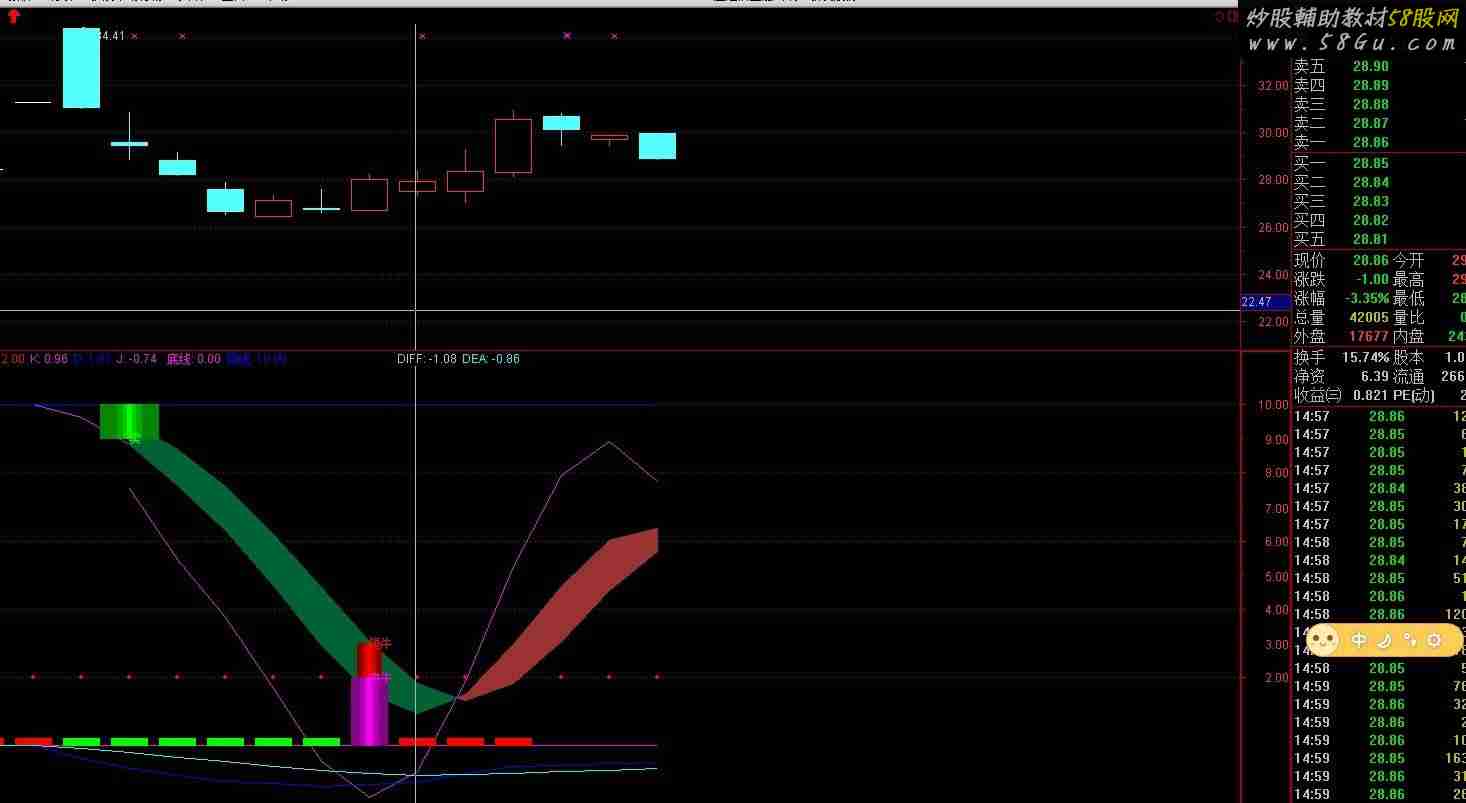
Task: Click the 卖五 ask row at 28.90
Action: 1378,67
